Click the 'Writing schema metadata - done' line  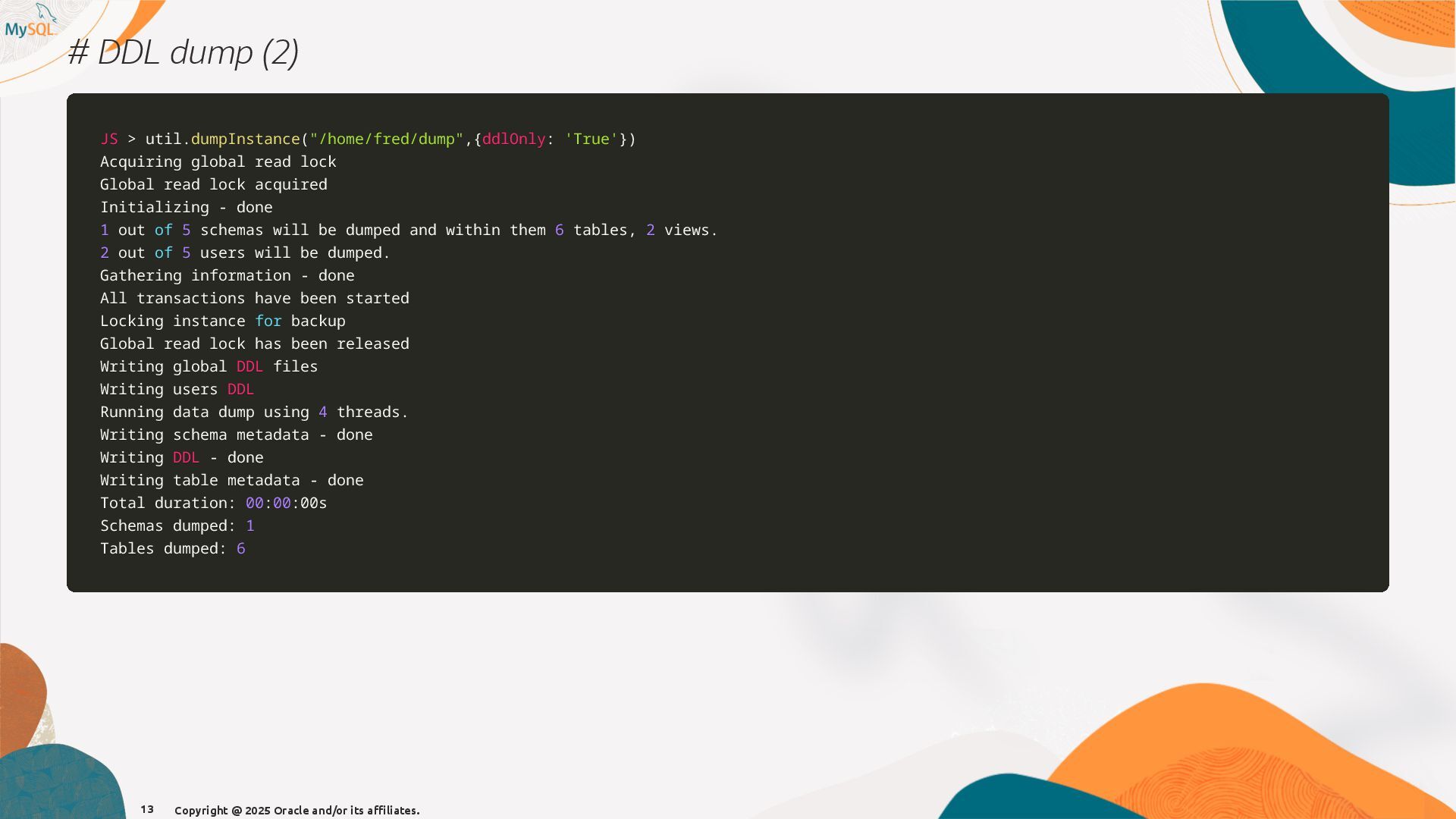(x=236, y=435)
